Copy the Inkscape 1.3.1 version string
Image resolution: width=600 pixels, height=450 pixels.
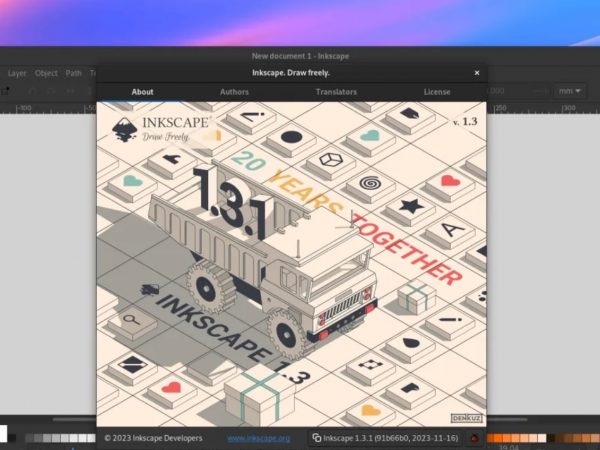click(x=385, y=438)
